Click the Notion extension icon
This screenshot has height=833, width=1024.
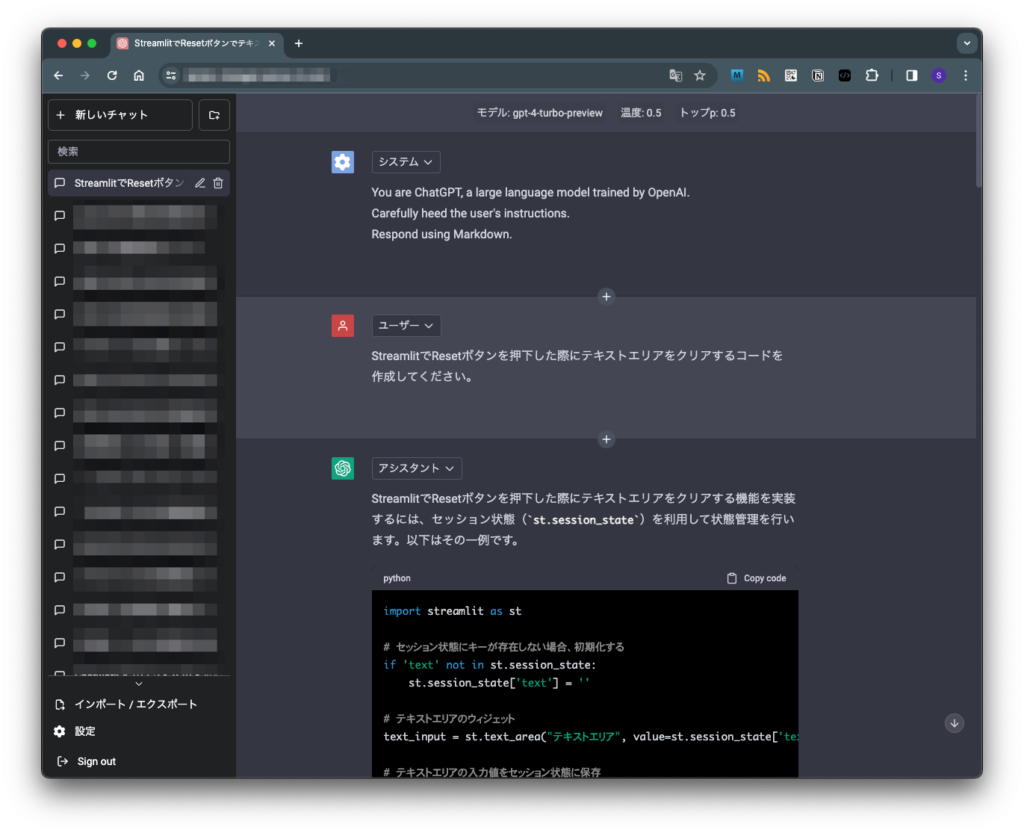point(818,76)
